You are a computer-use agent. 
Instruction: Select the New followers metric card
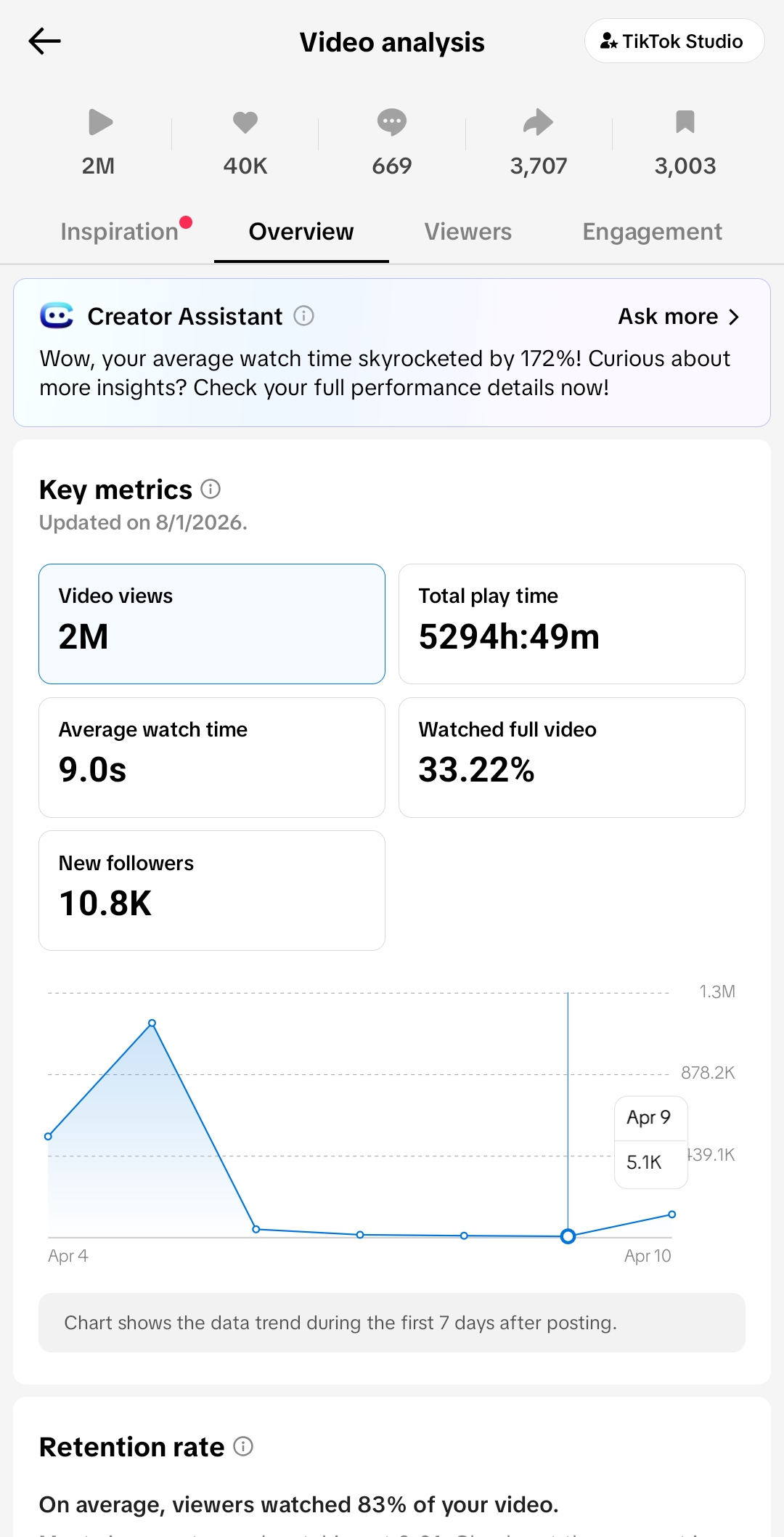click(212, 891)
